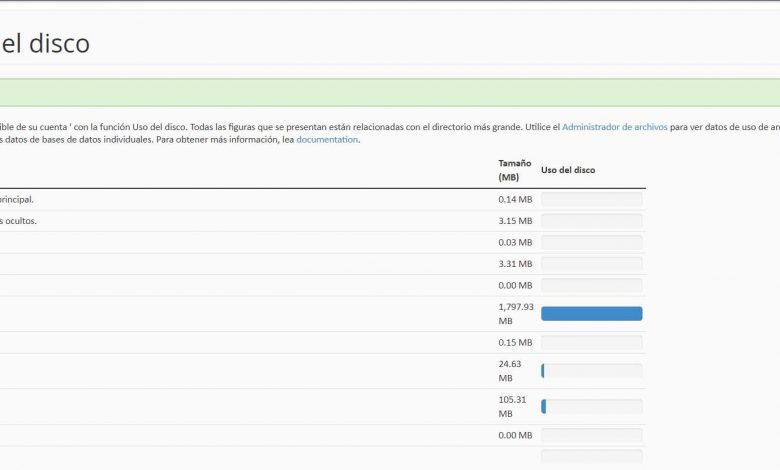Image resolution: width=780 pixels, height=470 pixels.
Task: Click the full blue 1,797.93 MB usage bar
Action: pyautogui.click(x=591, y=314)
